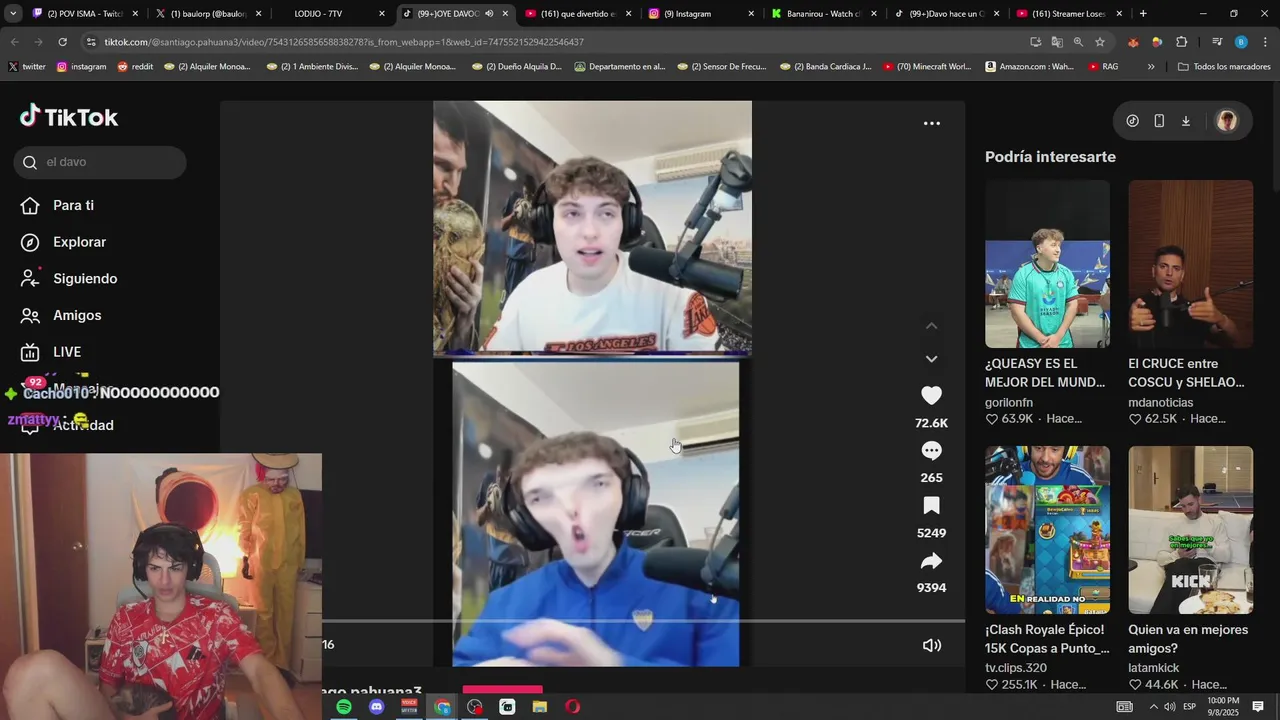
Task: Click the search field with 'el davo'
Action: pos(100,162)
